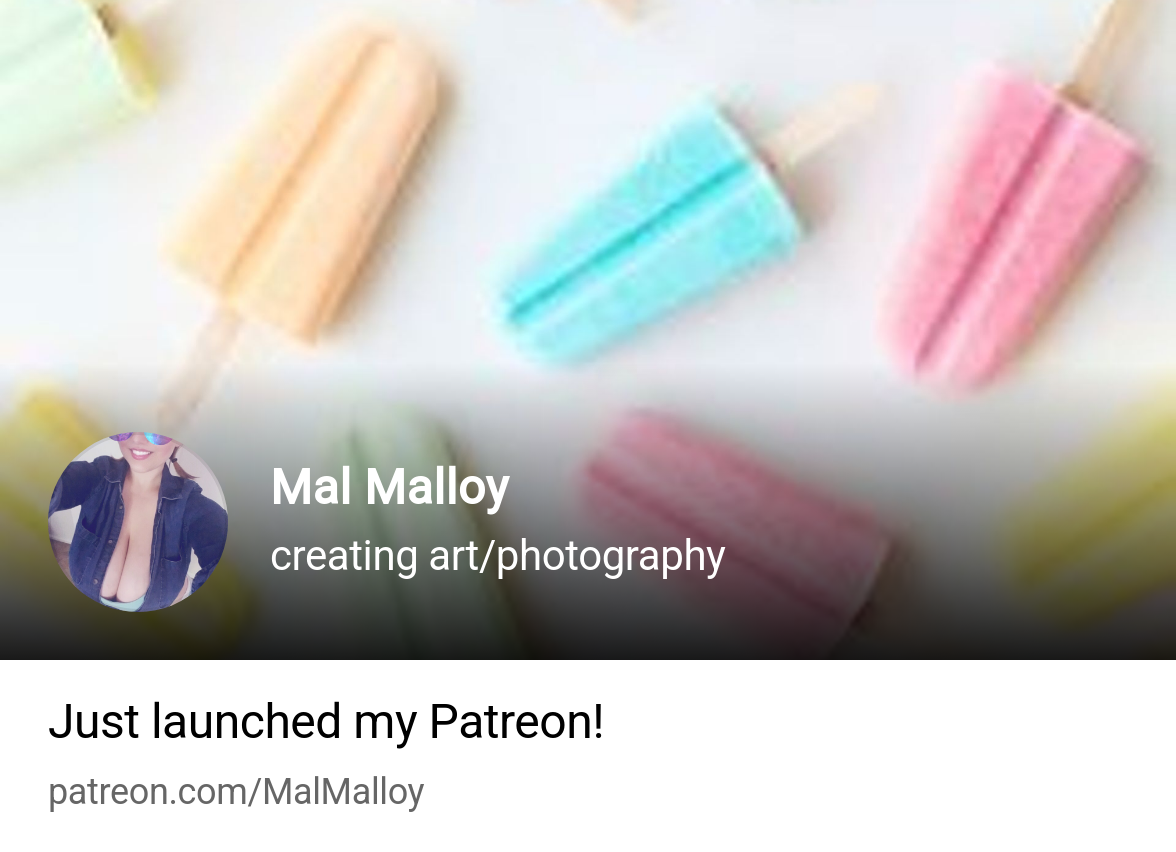Select the Mal Malloy creator name

[390, 488]
